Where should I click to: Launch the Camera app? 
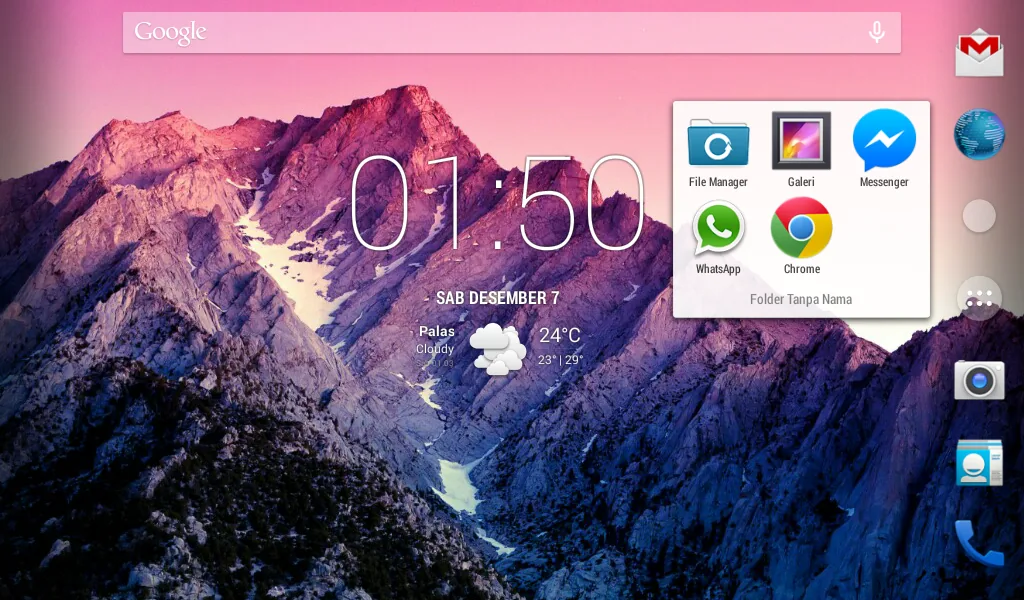pyautogui.click(x=979, y=380)
